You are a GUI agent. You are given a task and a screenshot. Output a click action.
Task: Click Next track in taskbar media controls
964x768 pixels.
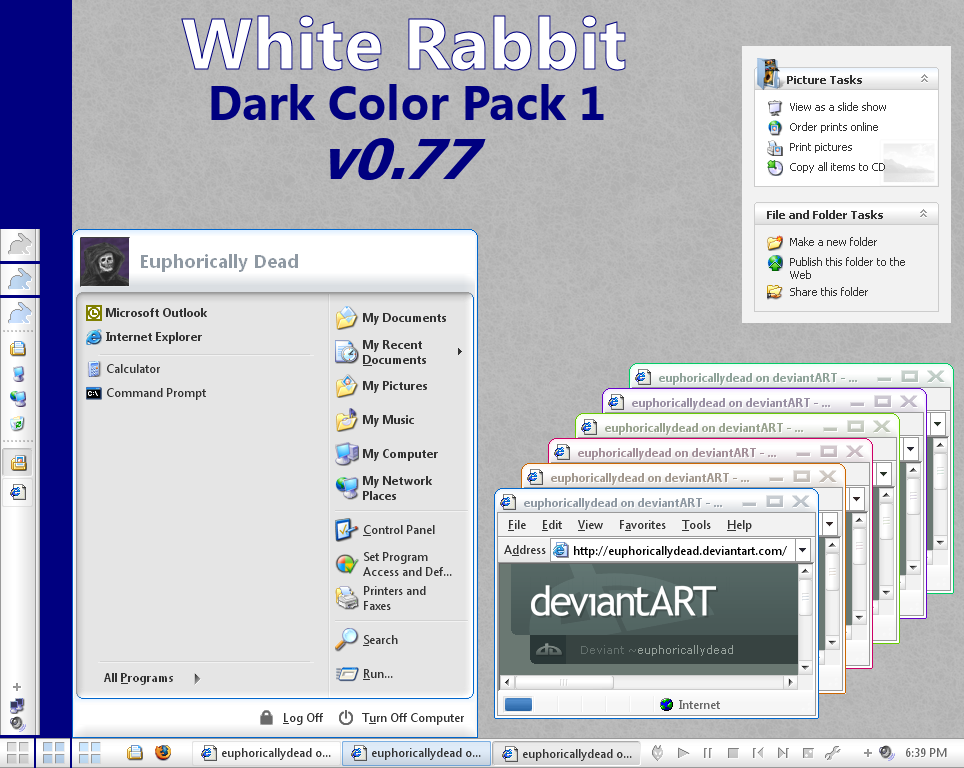coord(783,753)
